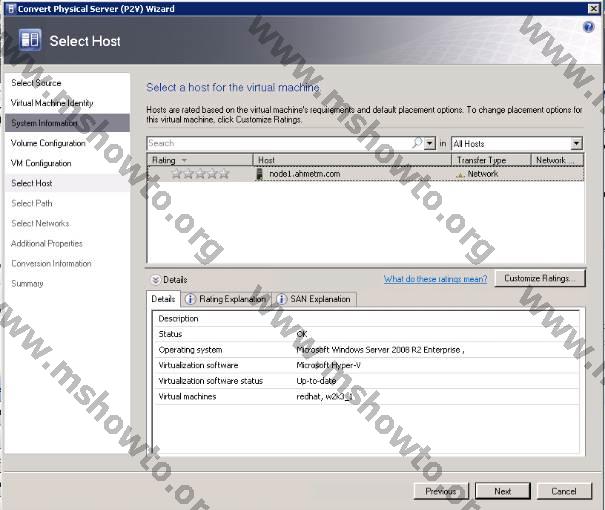Collapse the Details section chevron
Screen dimensions: 605x510
[x=155, y=280]
